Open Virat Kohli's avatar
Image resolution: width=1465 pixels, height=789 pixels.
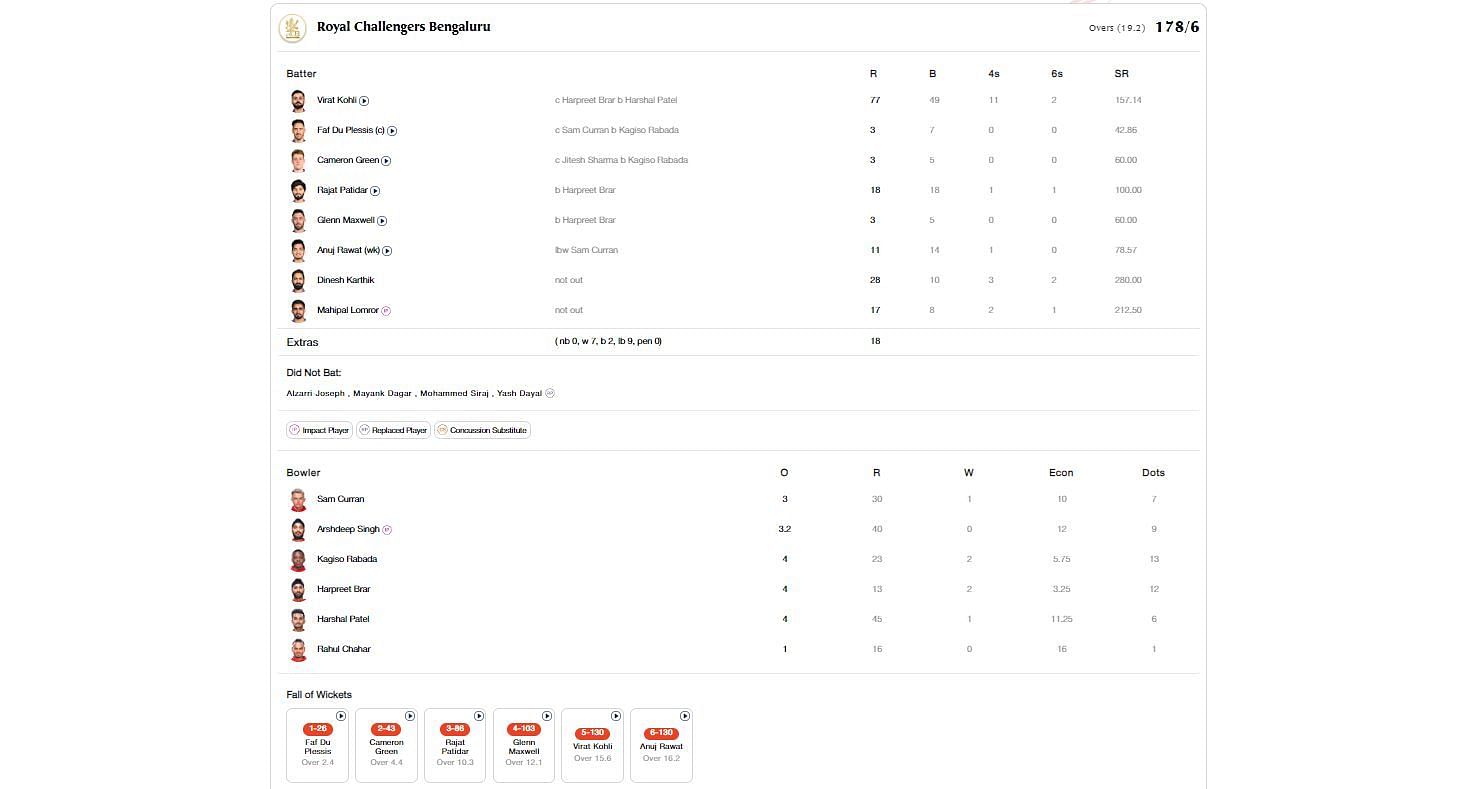click(298, 101)
